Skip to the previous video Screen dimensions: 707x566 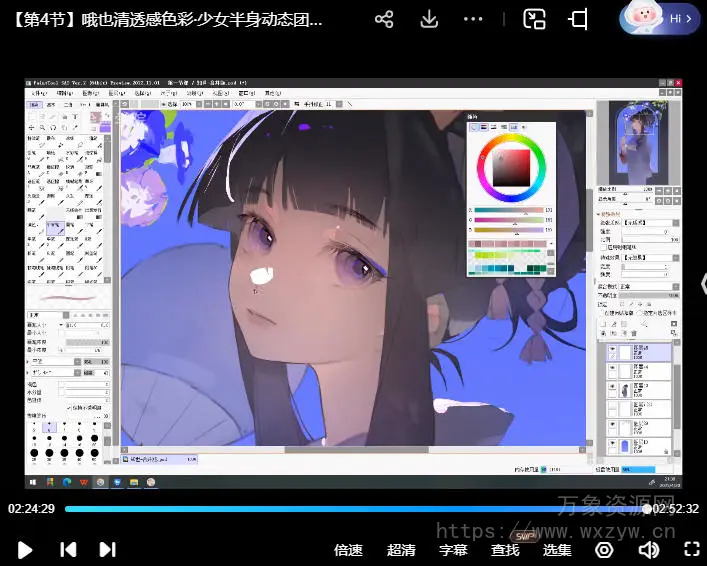68,549
